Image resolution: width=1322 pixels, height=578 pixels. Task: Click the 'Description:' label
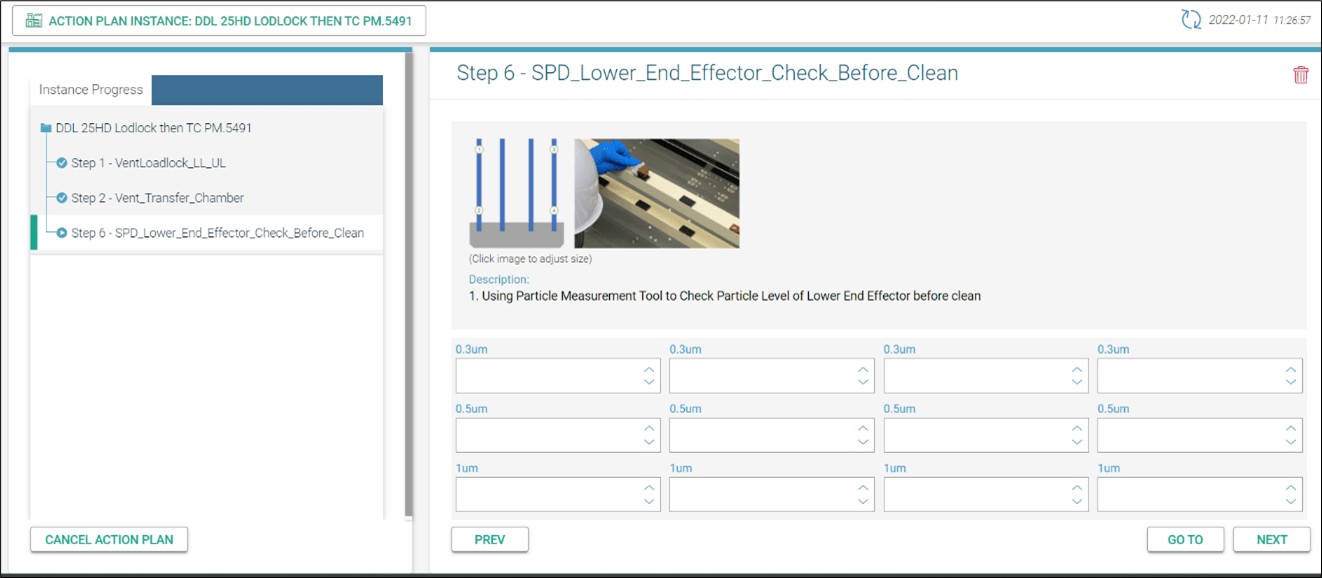pos(499,280)
